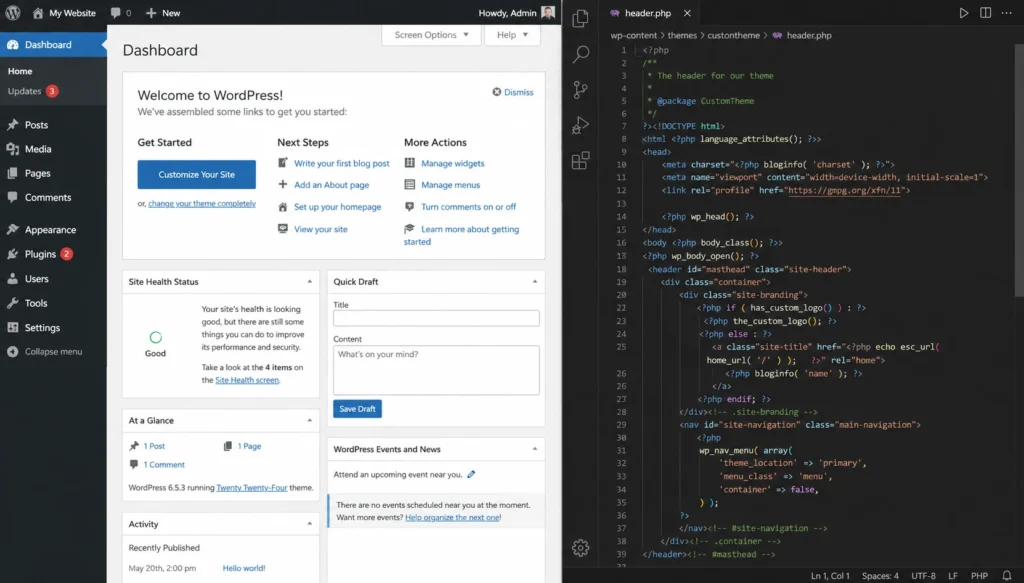Open the comments bubble in the admin bar

121,13
